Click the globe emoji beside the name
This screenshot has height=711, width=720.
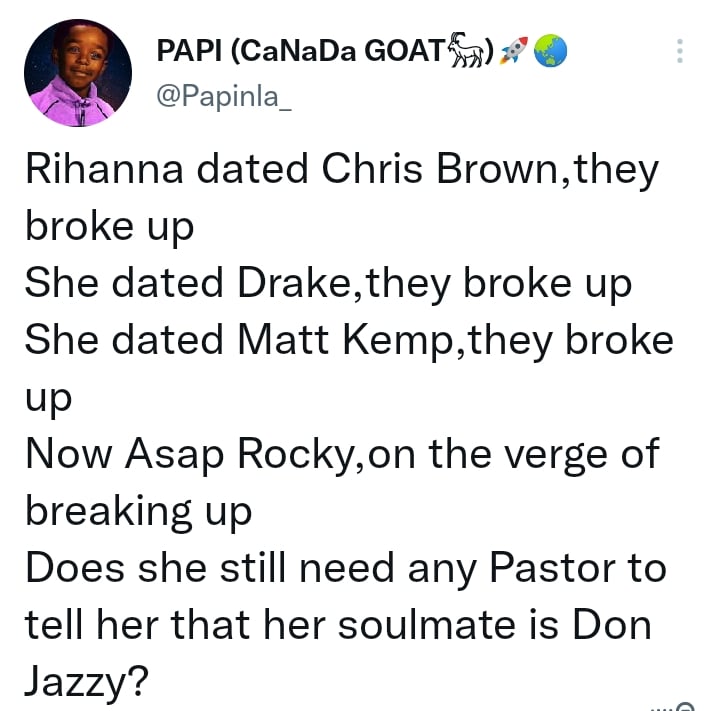(x=550, y=51)
